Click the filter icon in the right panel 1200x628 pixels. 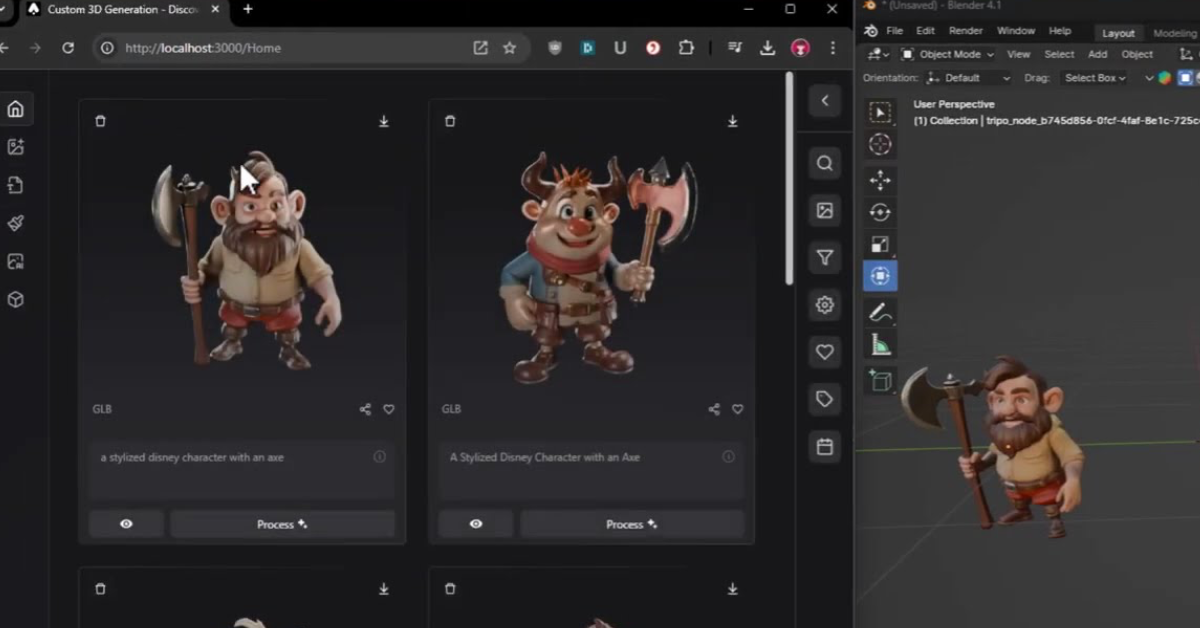(824, 257)
